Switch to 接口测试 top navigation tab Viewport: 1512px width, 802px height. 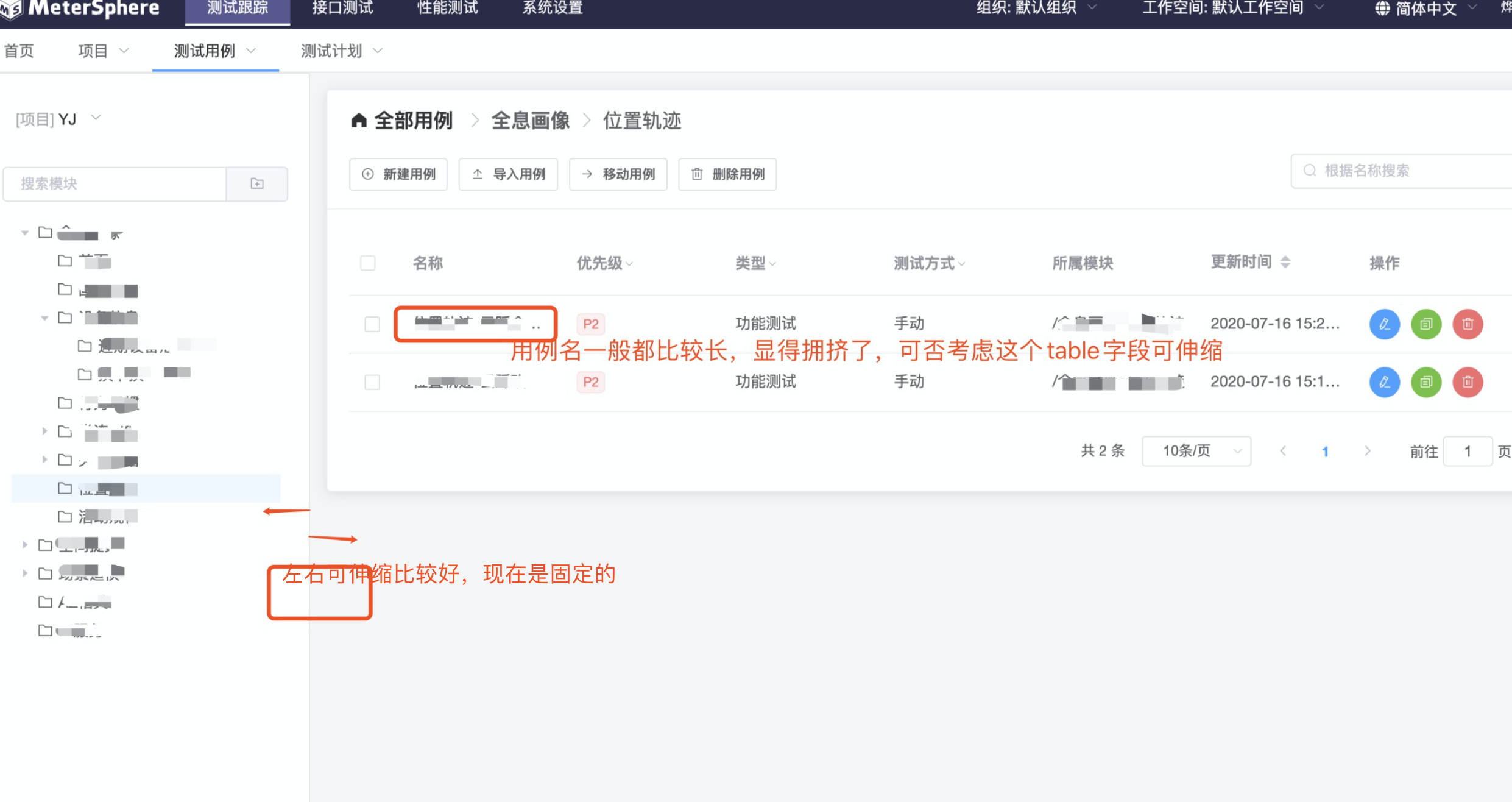(x=342, y=9)
